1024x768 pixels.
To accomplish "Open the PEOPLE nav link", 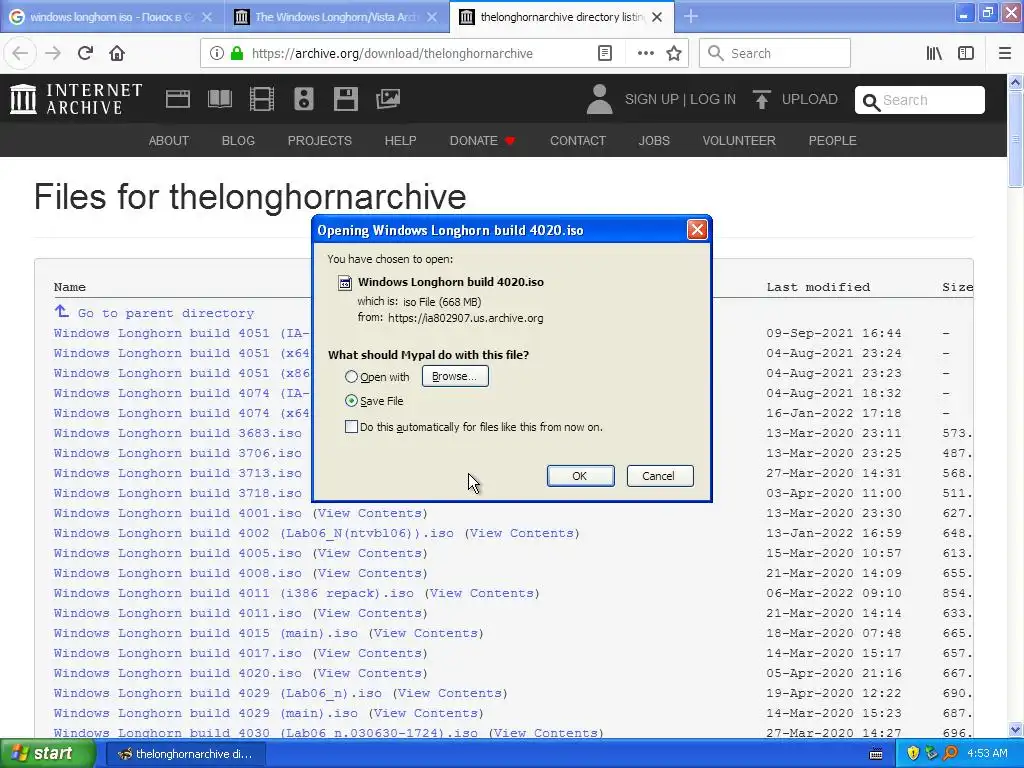I will click(832, 140).
